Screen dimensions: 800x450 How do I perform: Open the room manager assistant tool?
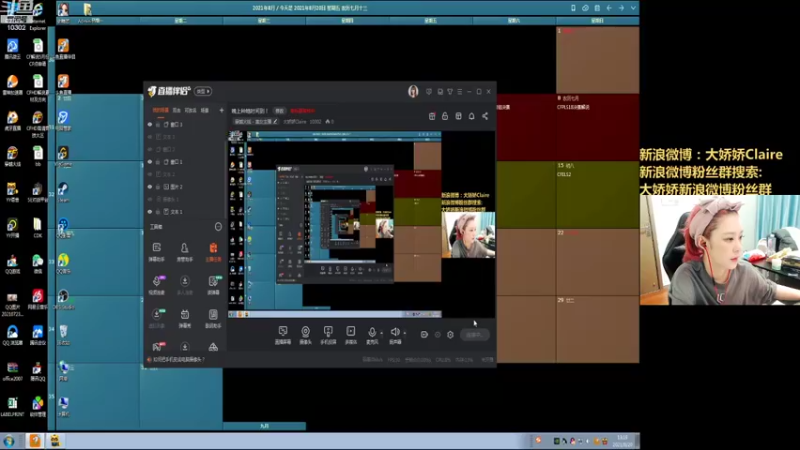tap(185, 252)
